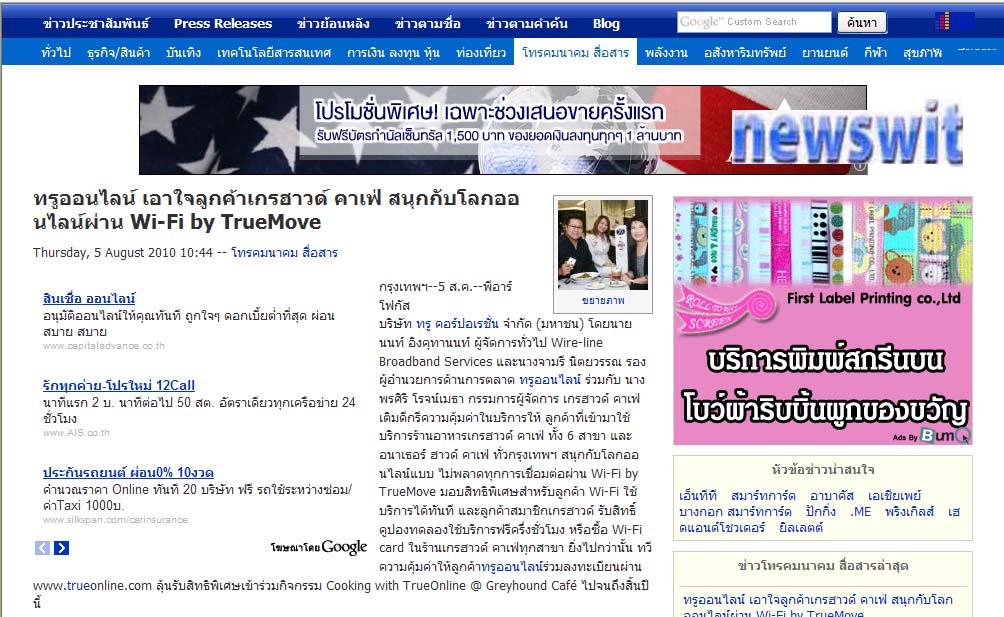This screenshot has height=617, width=1004.
Task: Click the พริงเกิลส์ topic link
Action: click(910, 511)
